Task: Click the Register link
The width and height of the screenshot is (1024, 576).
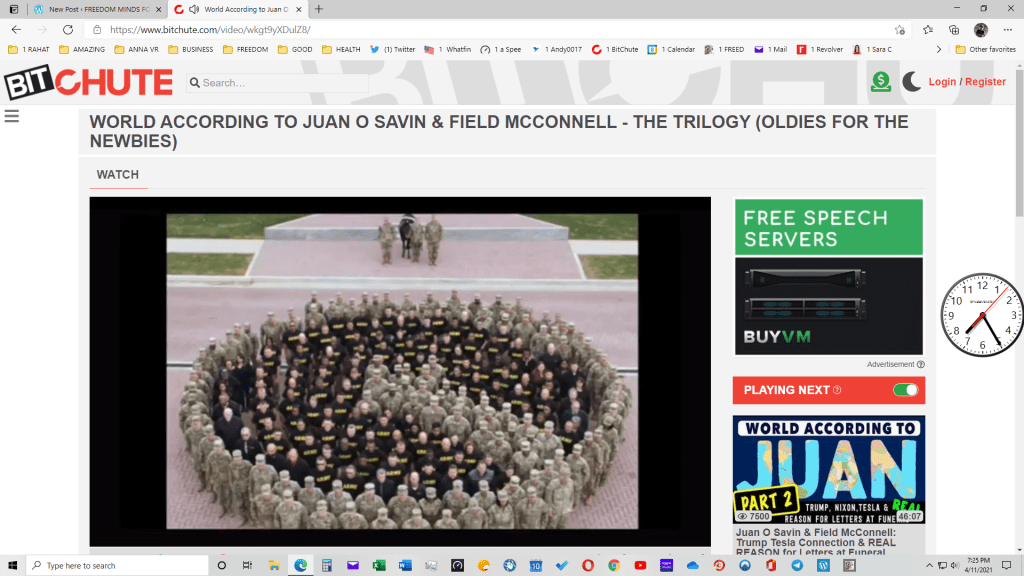Action: tap(985, 82)
